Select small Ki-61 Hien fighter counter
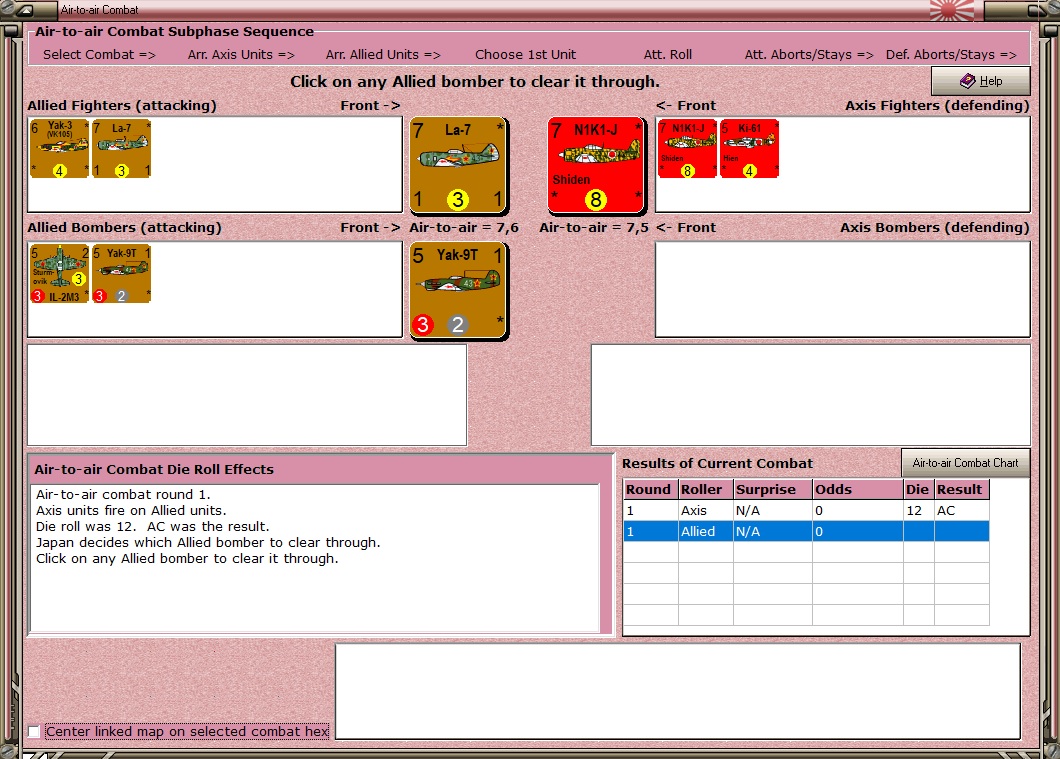Screen dimensions: 1060x759 pyautogui.click(x=750, y=149)
